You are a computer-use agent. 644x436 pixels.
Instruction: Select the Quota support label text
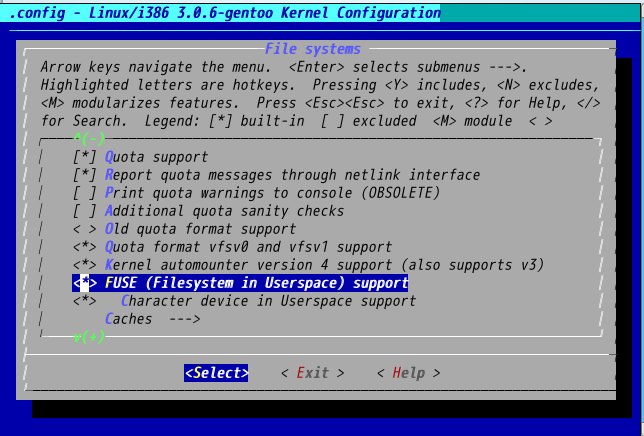click(156, 157)
